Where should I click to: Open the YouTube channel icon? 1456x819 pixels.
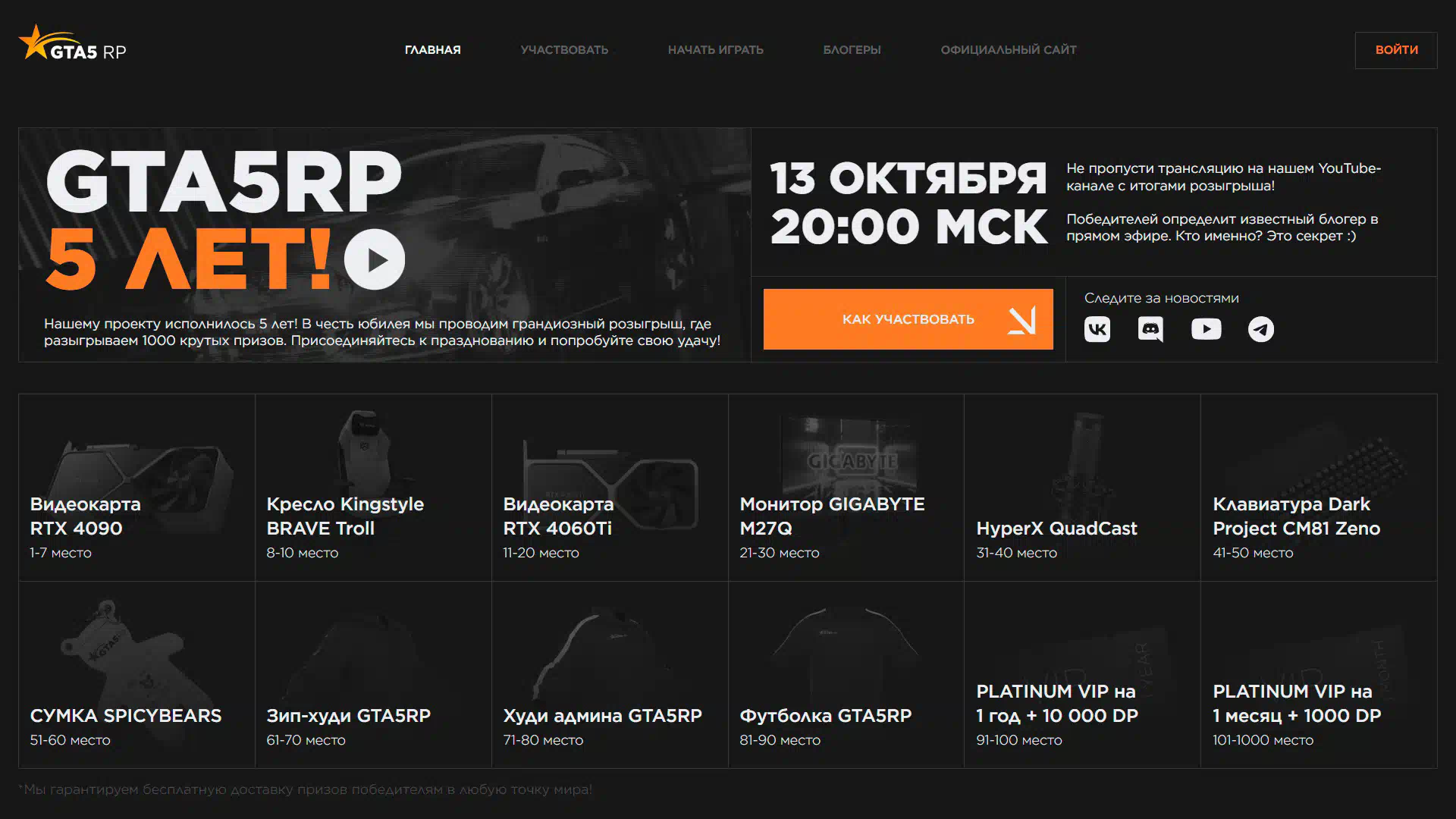point(1206,329)
